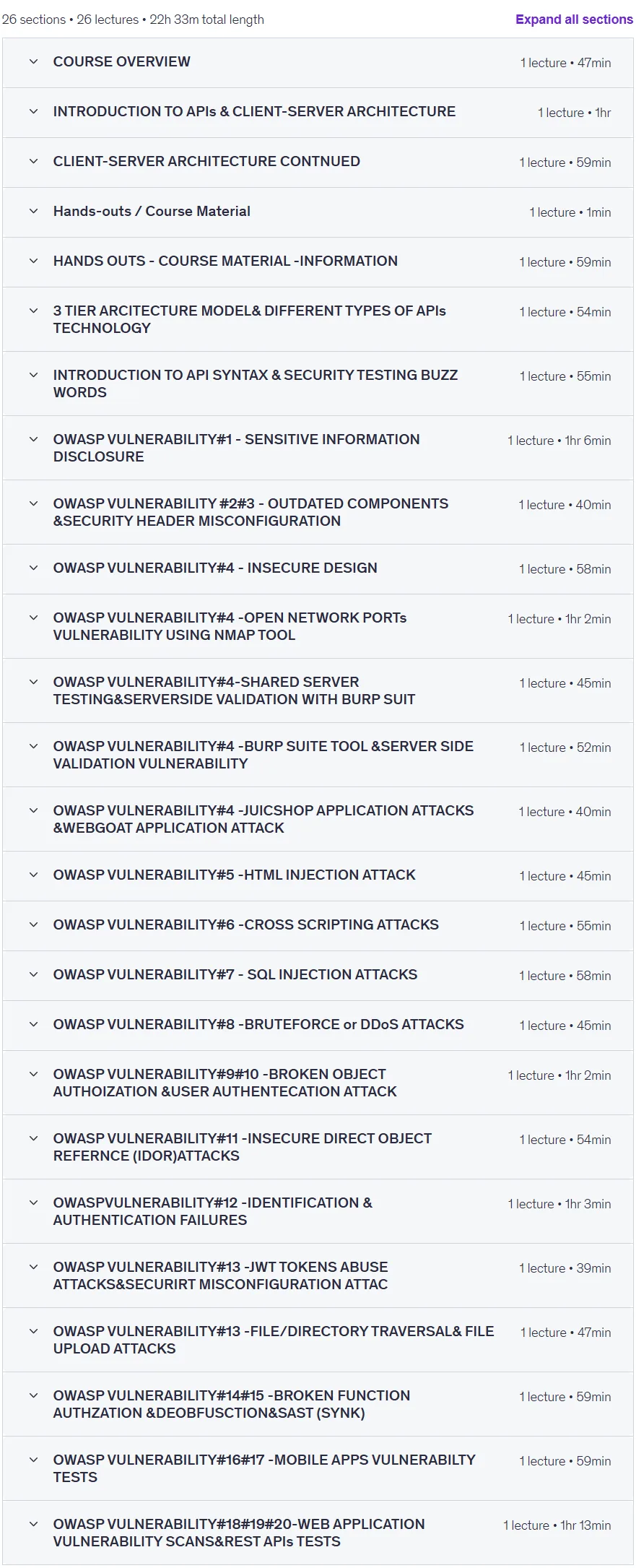636x1568 pixels.
Task: Expand the 3 TIER ARCITECTURE MODEL chevron
Action: [x=33, y=311]
